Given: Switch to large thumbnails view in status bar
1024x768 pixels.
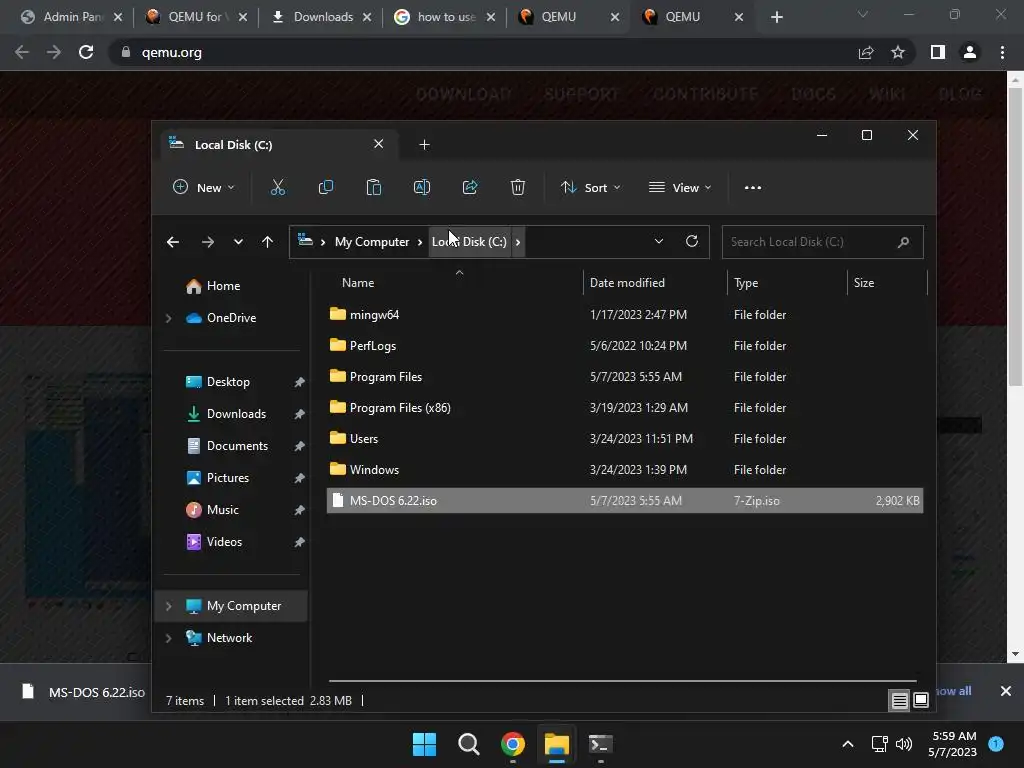Looking at the screenshot, I should pos(920,701).
